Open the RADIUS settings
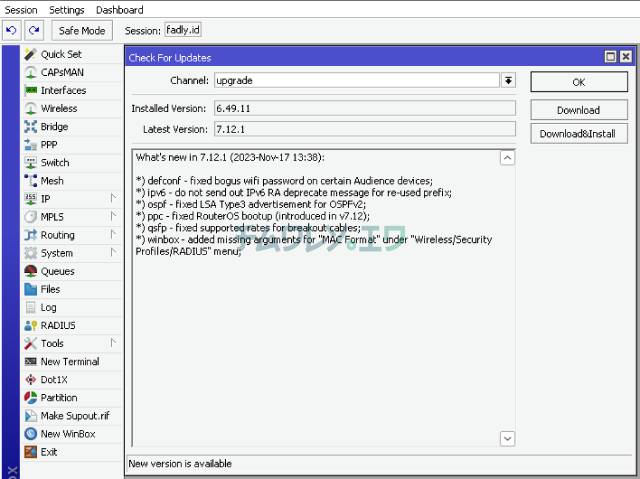640x479 pixels. click(x=57, y=325)
